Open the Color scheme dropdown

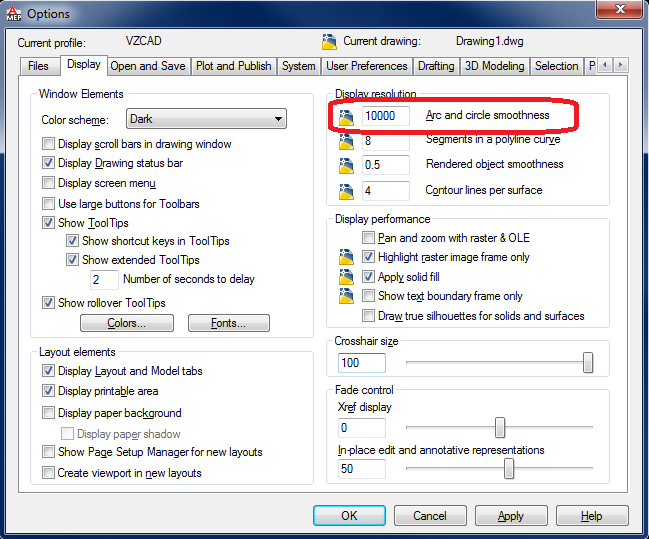[206, 119]
